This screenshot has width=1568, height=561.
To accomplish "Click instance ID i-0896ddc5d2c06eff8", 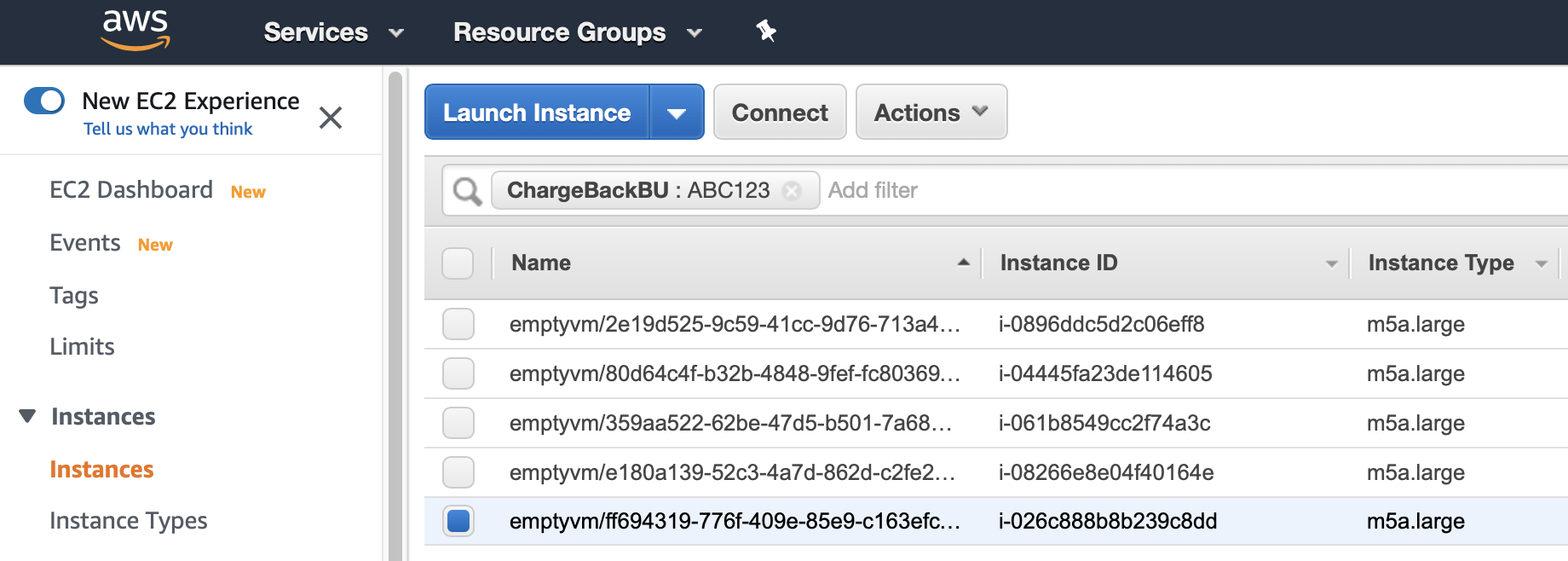I will click(x=1101, y=324).
